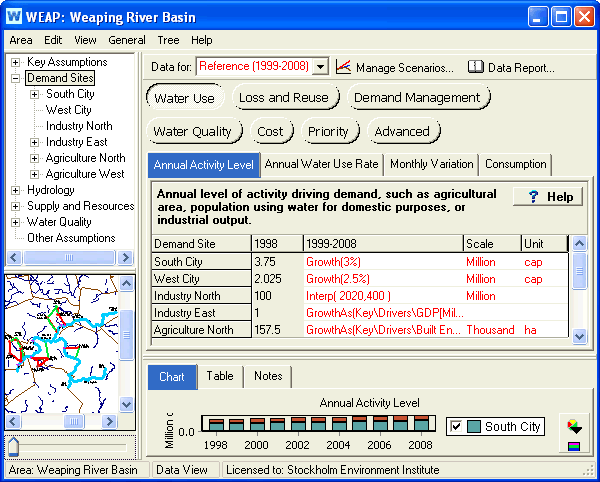600x482 pixels.
Task: Switch to Annual Water Use Rate tab
Action: [x=321, y=164]
